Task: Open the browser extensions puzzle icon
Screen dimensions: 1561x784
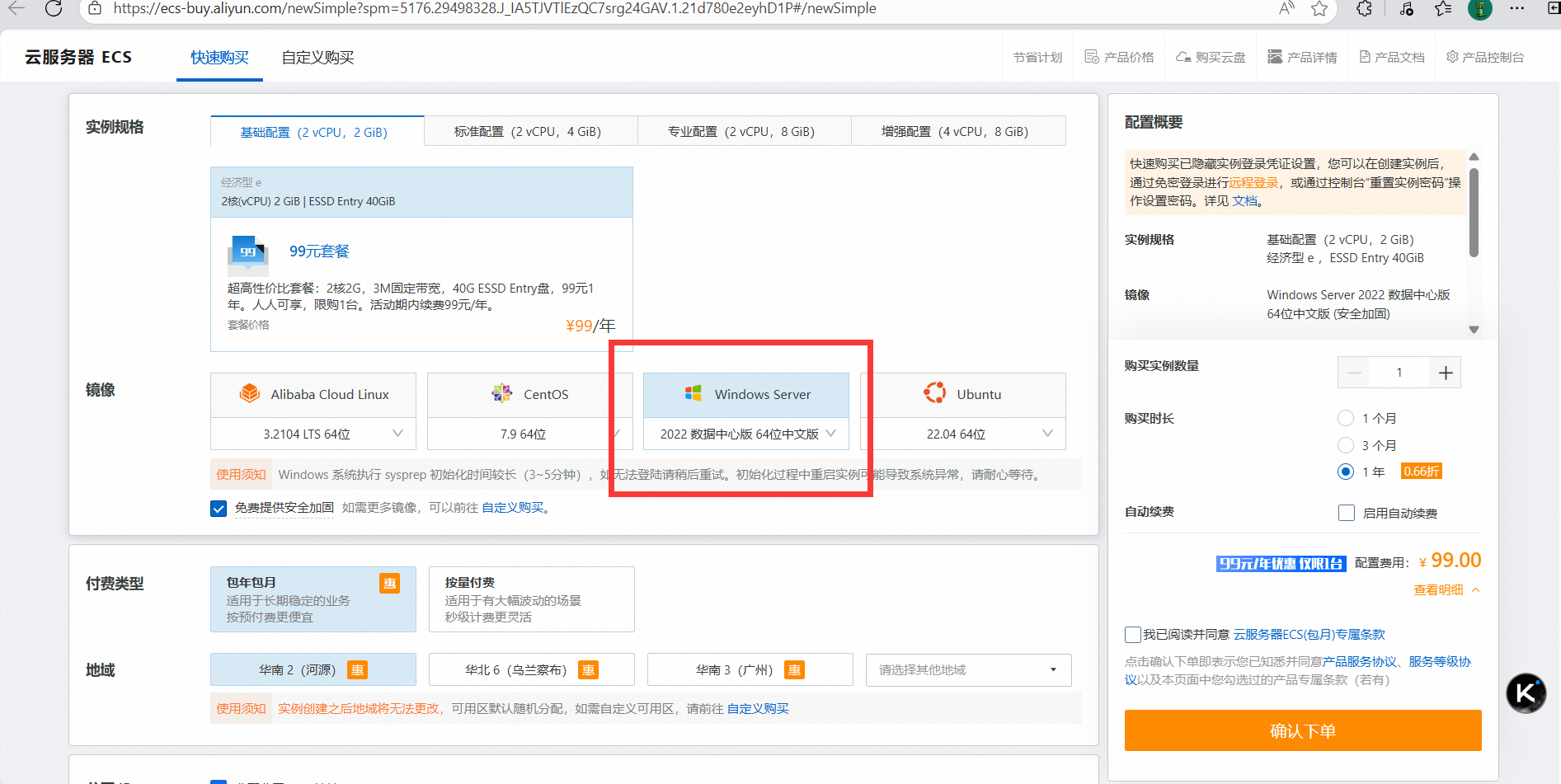Action: (x=1364, y=8)
